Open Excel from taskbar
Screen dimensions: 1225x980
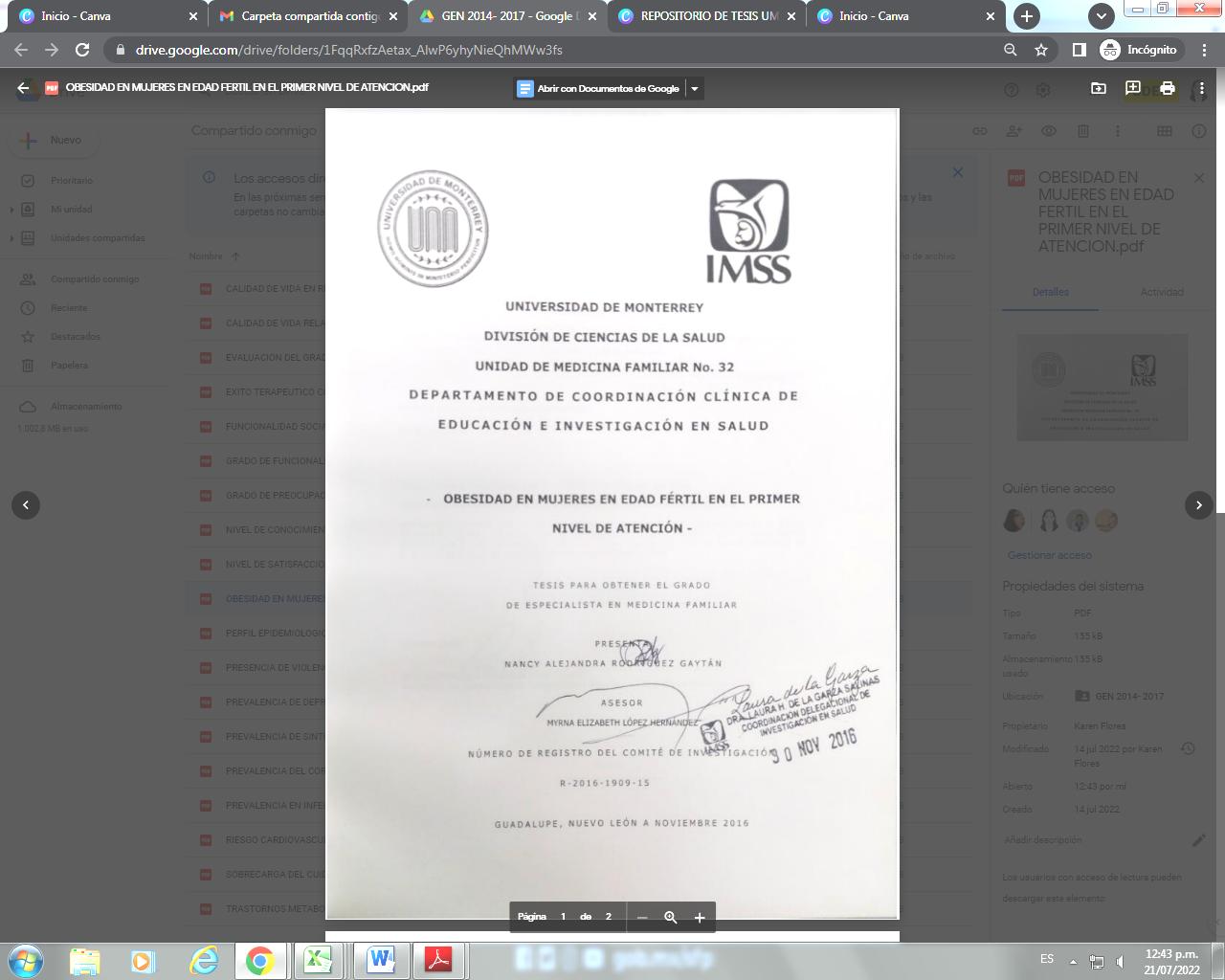pos(318,960)
